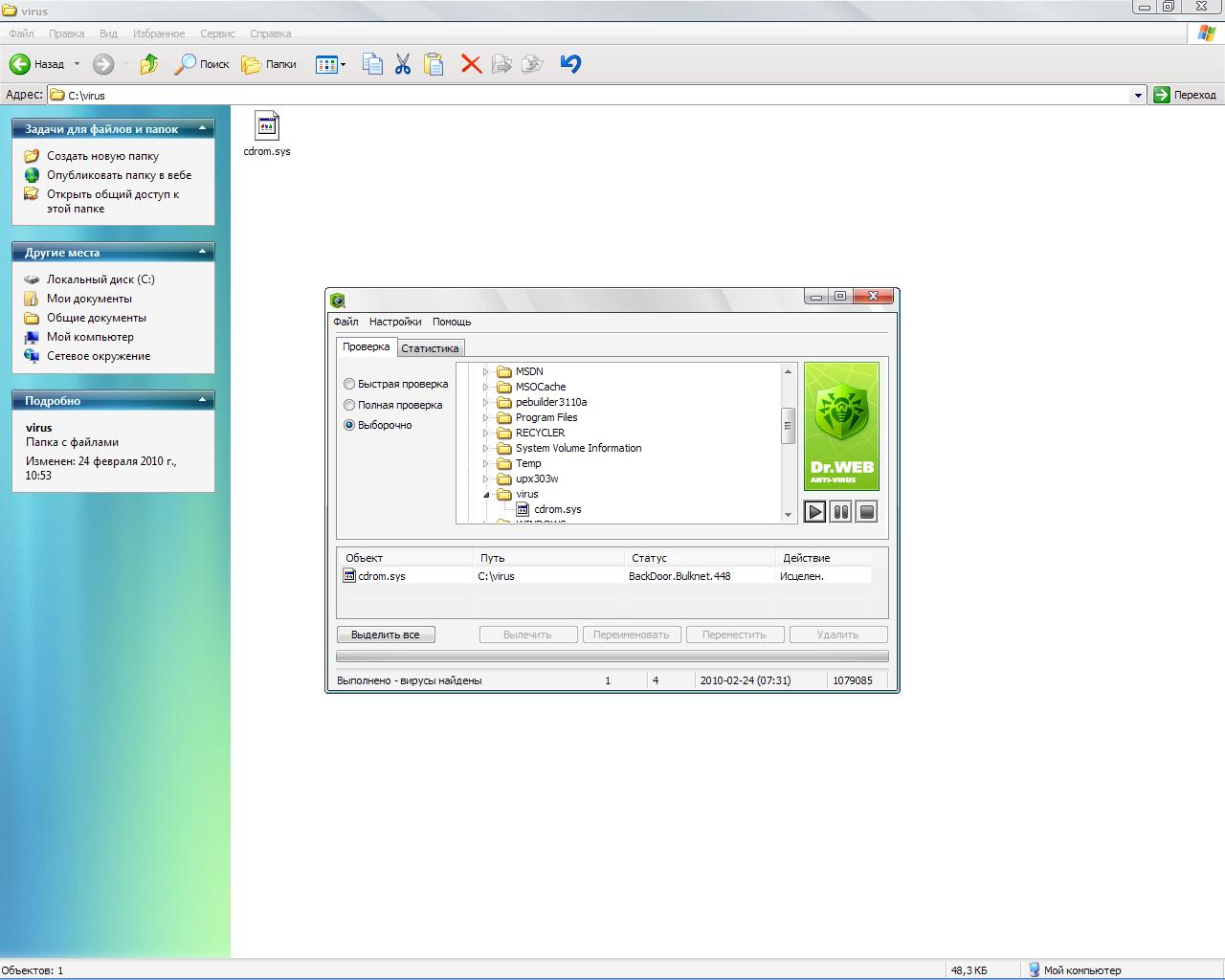Collapse the virus folder in tree
The width and height of the screenshot is (1225, 980).
click(485, 495)
